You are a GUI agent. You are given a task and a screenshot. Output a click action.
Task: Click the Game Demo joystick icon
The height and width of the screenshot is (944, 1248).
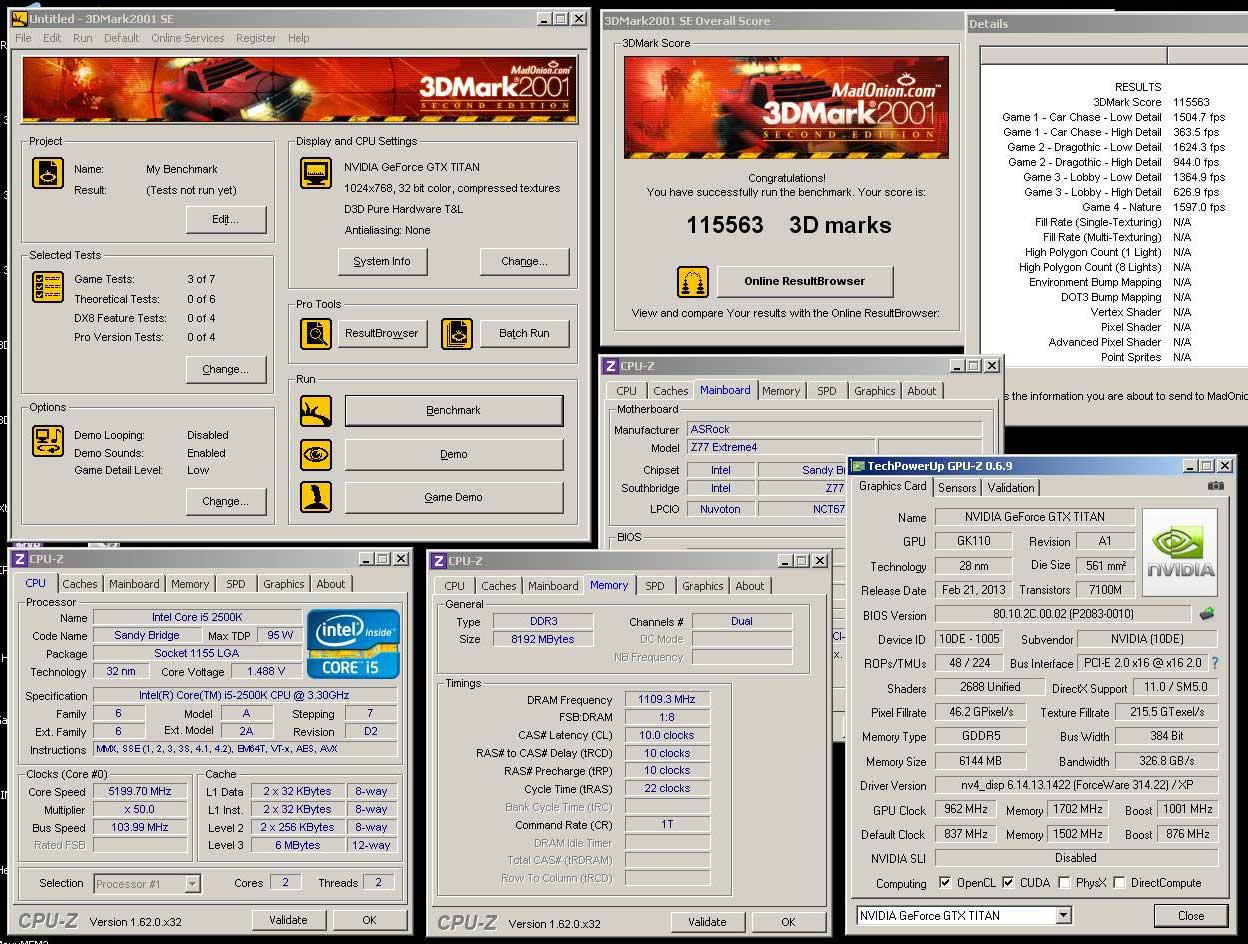coord(316,497)
